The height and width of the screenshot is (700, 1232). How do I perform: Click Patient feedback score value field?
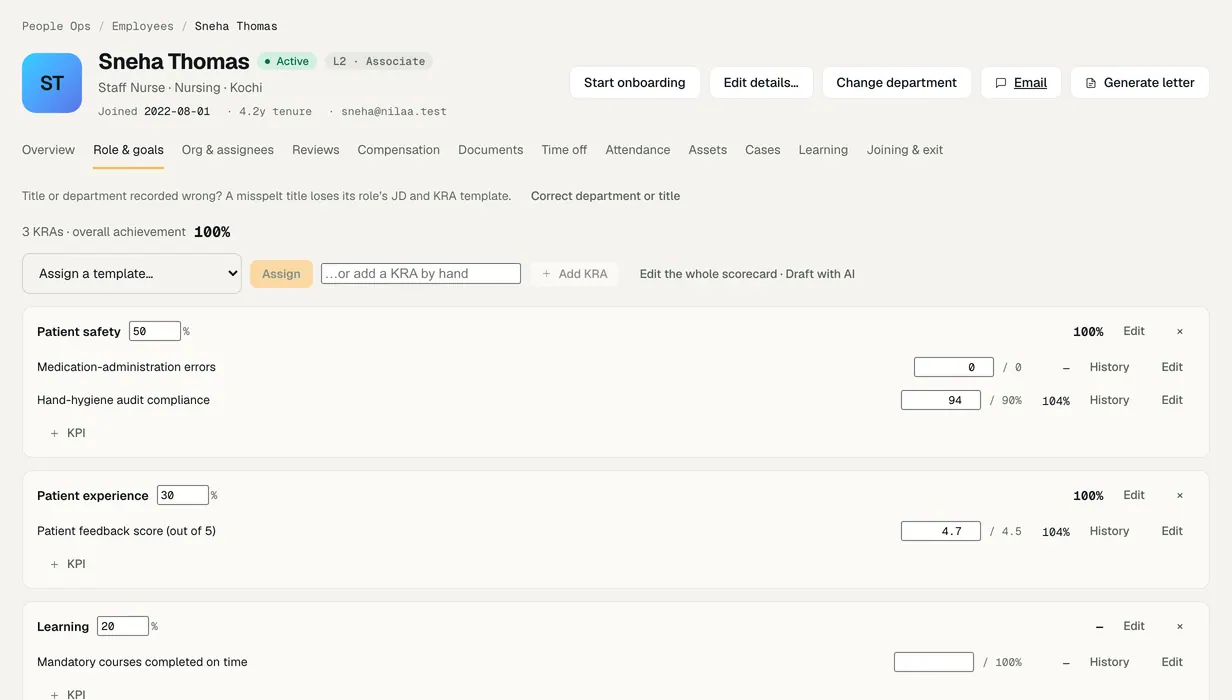point(941,531)
